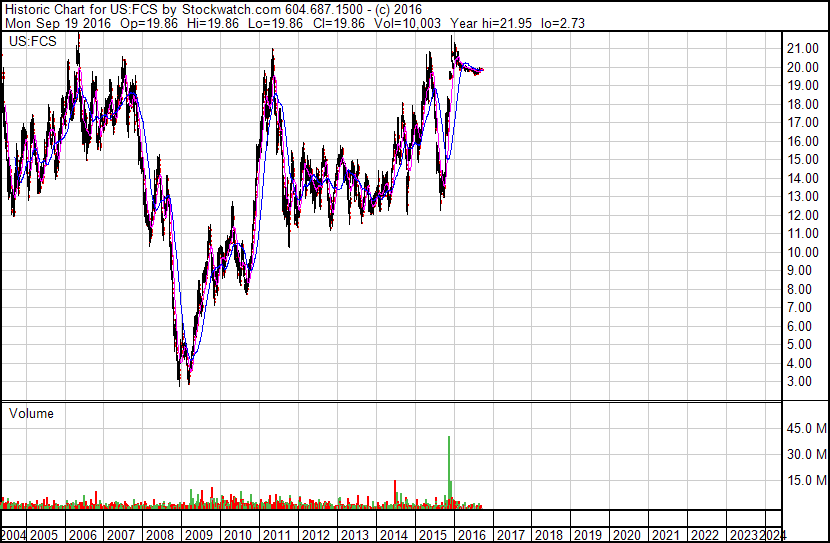Click the US:FCS ticker label in chart
This screenshot has width=830, height=543.
(32, 41)
